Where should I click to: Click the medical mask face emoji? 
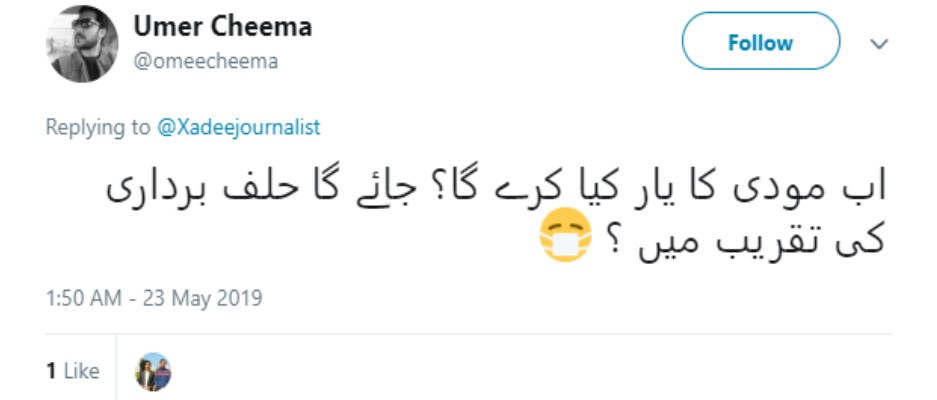(565, 235)
